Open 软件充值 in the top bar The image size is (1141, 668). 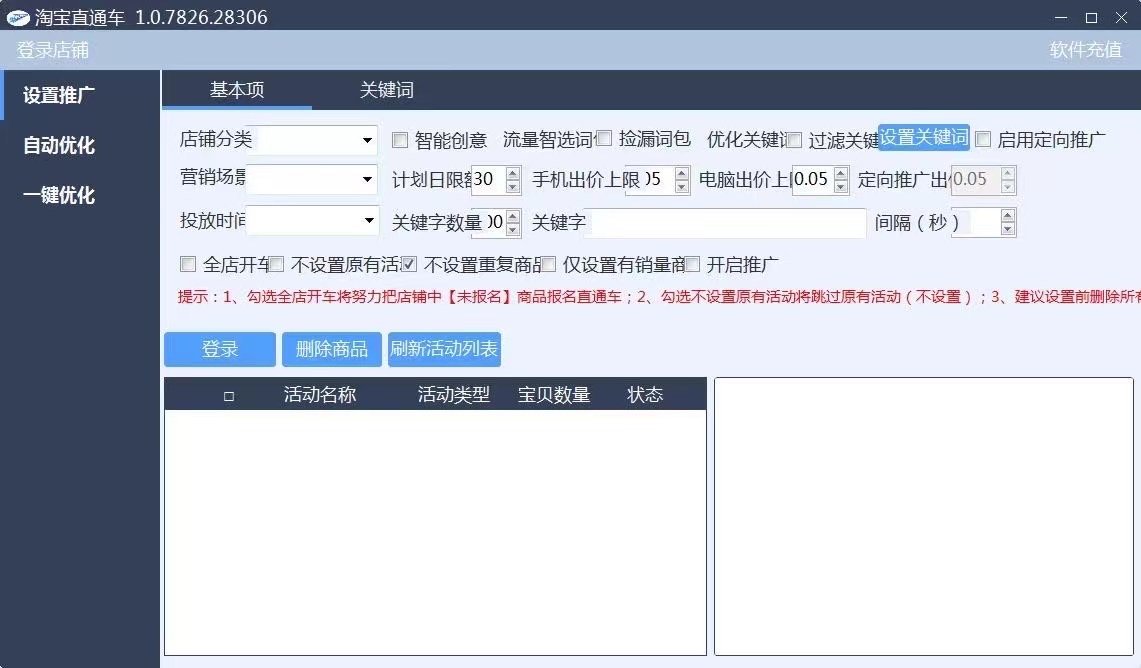click(1085, 50)
